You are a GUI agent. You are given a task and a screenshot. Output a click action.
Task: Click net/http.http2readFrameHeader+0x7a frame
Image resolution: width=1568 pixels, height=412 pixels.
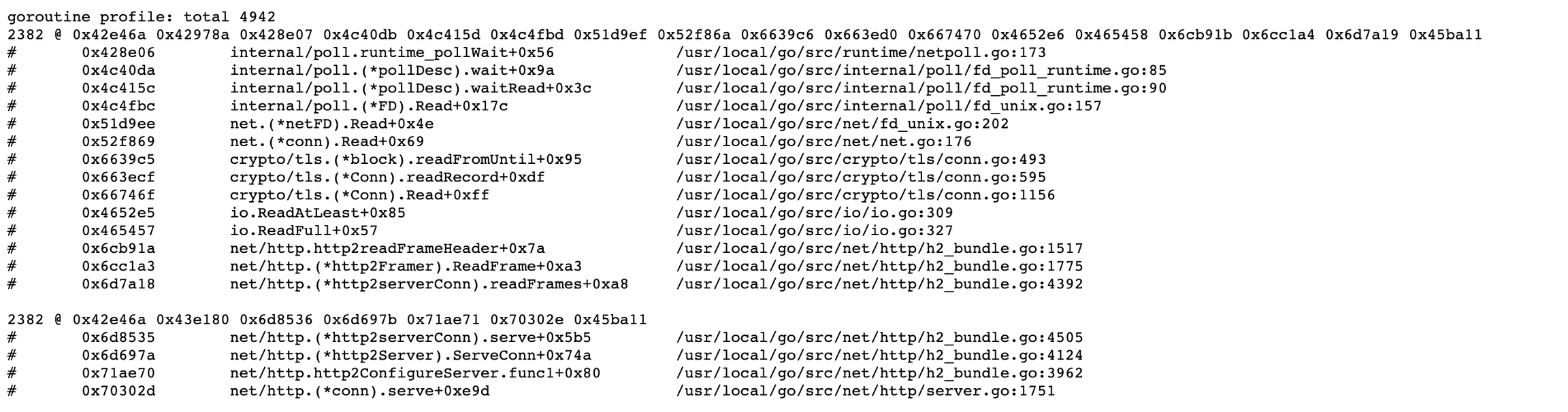click(387, 248)
